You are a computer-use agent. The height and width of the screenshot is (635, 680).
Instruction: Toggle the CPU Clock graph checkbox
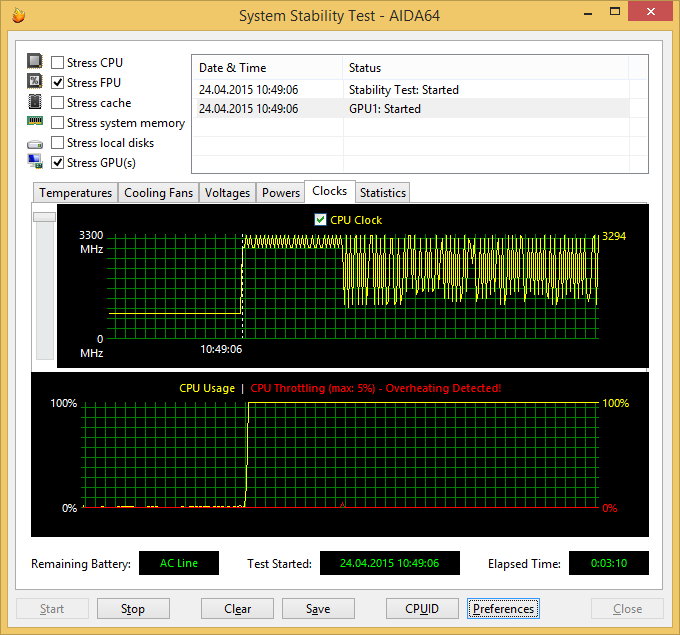[320, 220]
